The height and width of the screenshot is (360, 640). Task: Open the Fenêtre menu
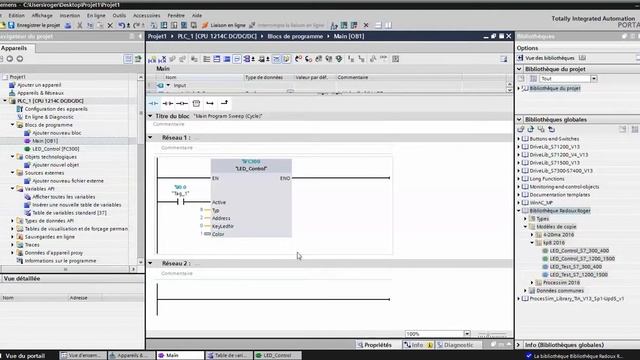click(x=176, y=16)
